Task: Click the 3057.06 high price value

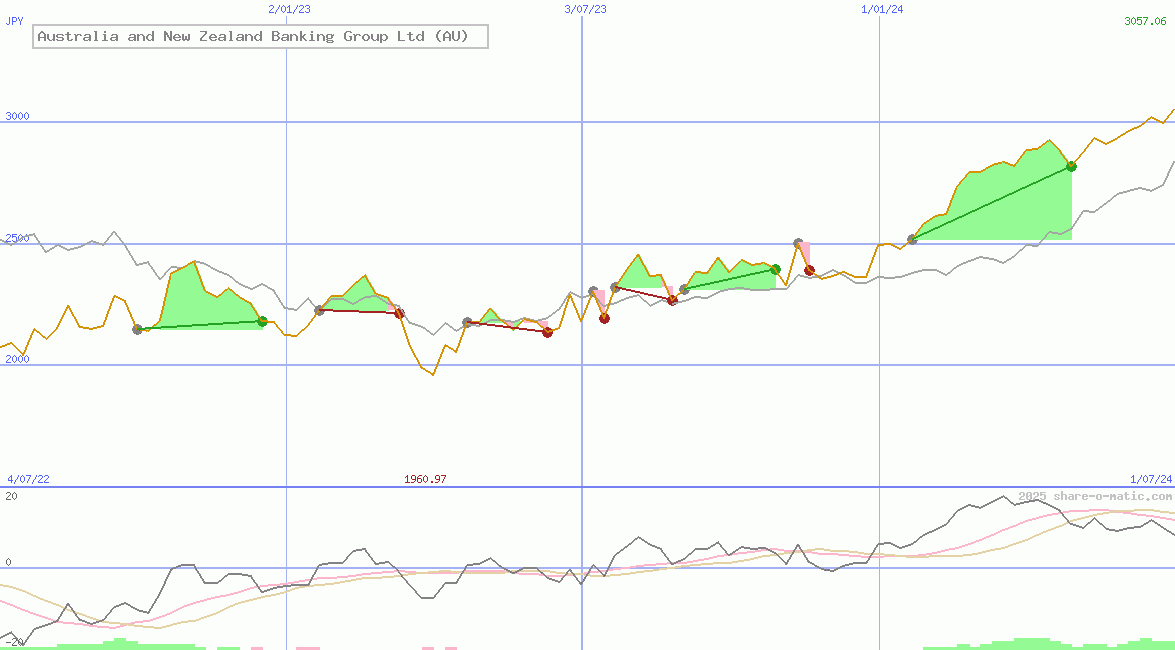Action: coord(1145,21)
